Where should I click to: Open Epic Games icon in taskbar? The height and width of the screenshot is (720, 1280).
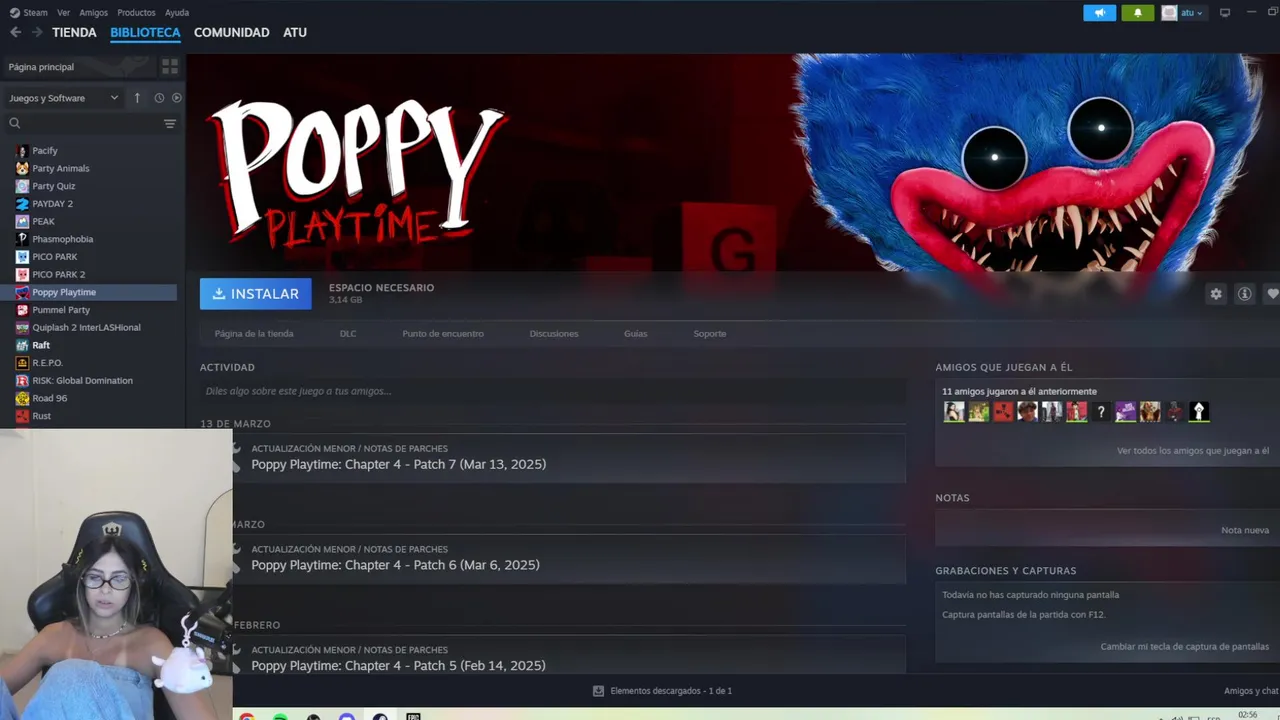tap(413, 716)
